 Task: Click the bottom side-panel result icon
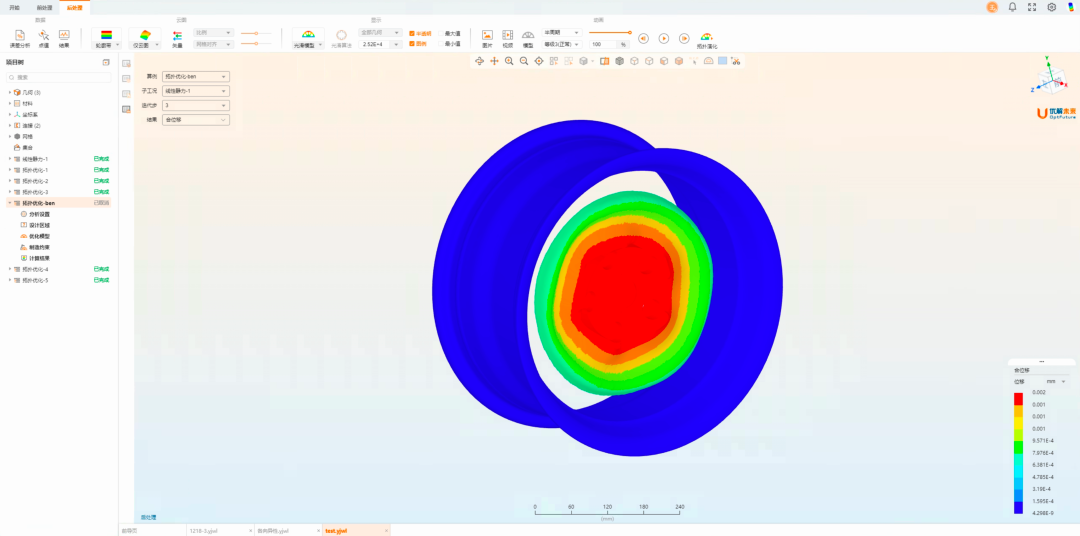[126, 109]
